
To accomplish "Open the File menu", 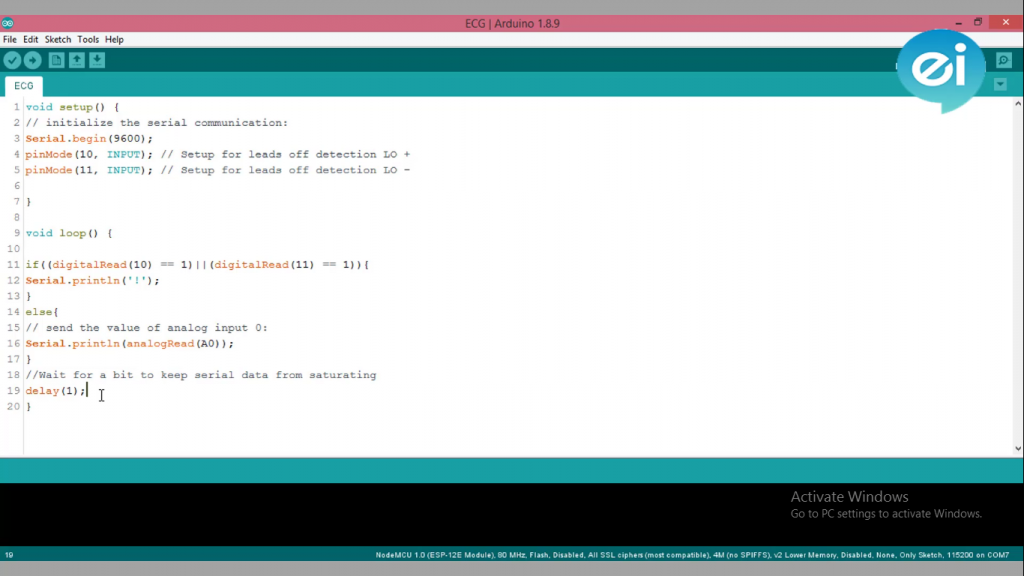I will tap(9, 39).
